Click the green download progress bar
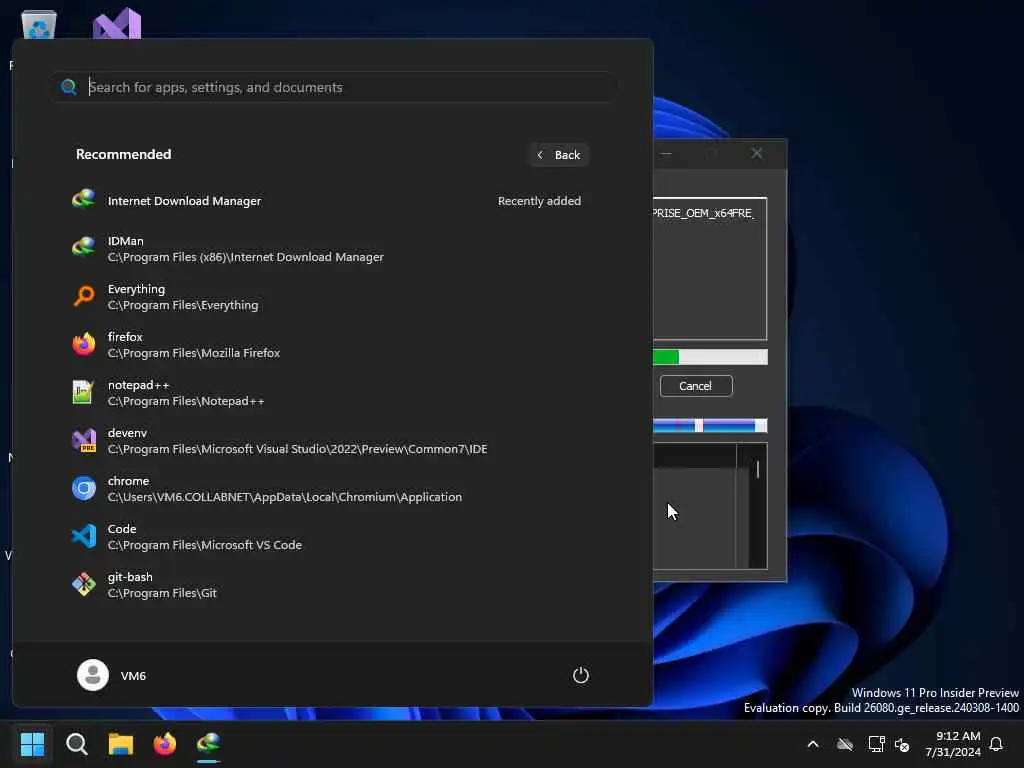This screenshot has height=768, width=1024. click(711, 357)
